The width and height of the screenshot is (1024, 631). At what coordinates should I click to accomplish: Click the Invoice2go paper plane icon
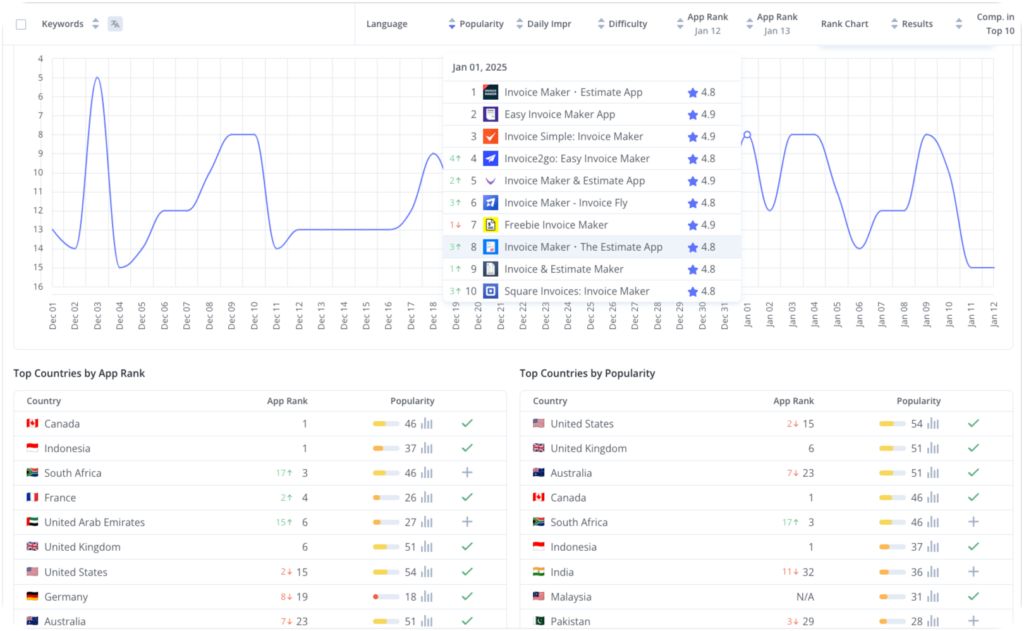click(x=490, y=159)
